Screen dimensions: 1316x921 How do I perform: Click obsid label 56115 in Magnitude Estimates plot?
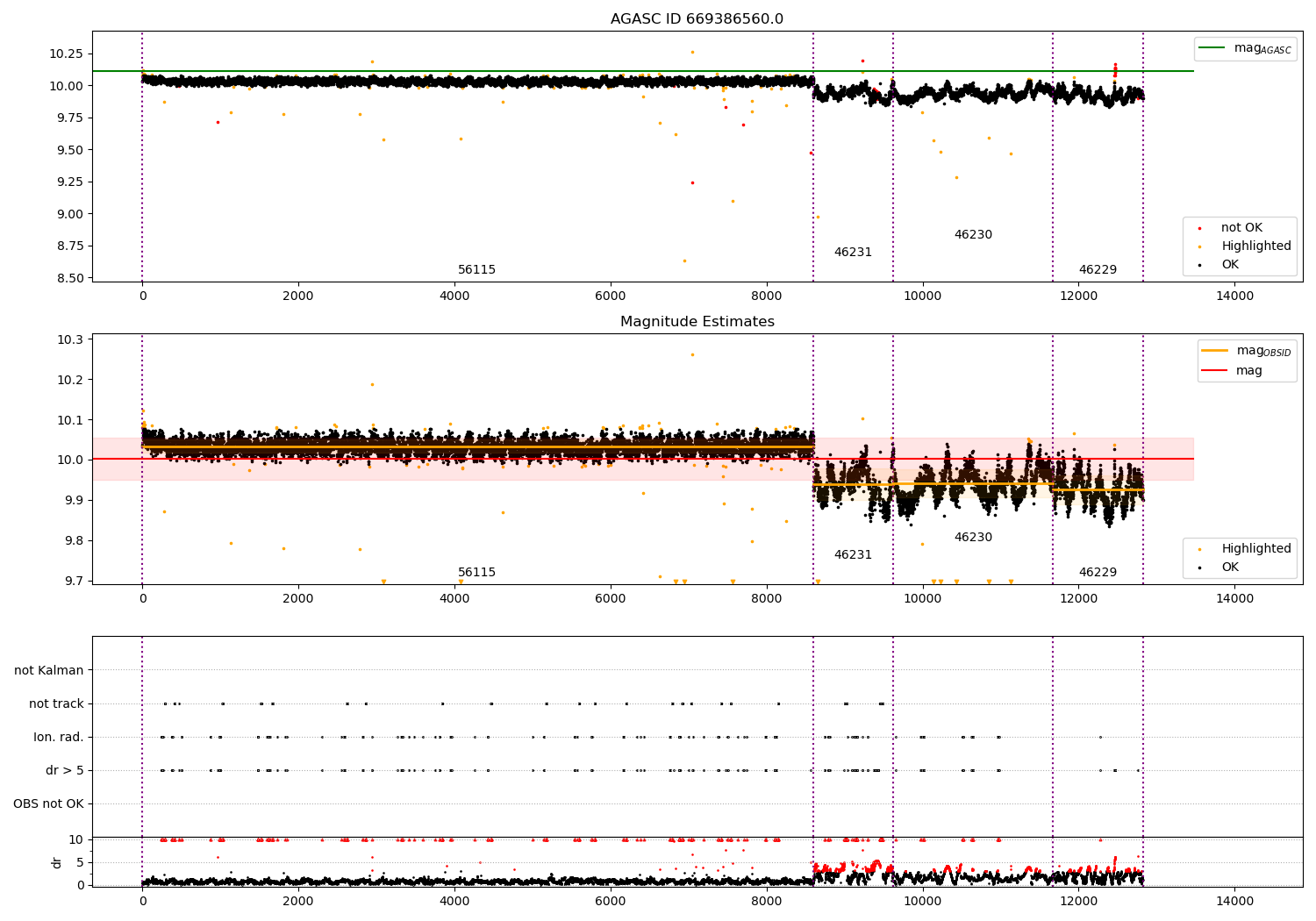(476, 573)
